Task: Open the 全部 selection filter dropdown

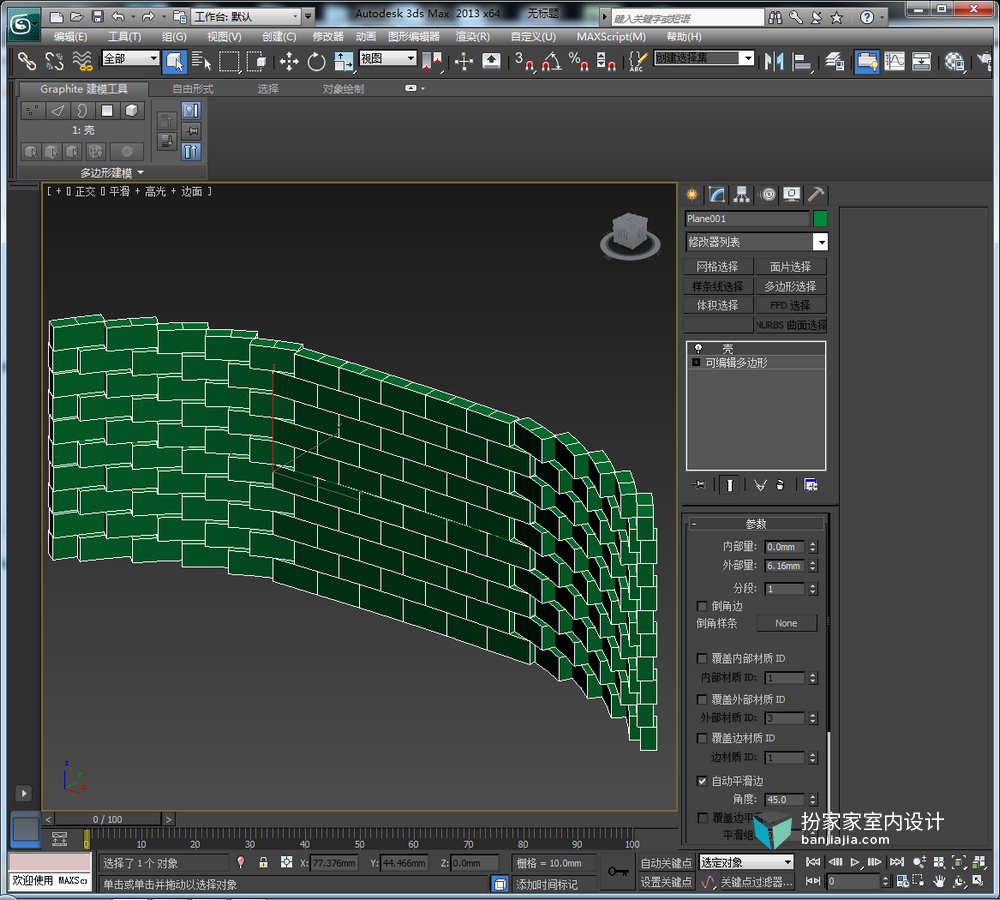Action: point(130,59)
